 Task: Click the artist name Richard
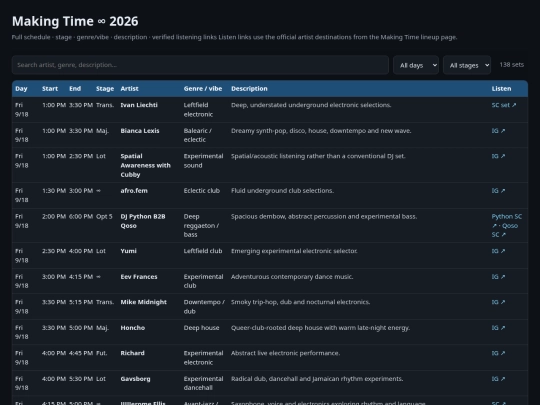pyautogui.click(x=132, y=353)
